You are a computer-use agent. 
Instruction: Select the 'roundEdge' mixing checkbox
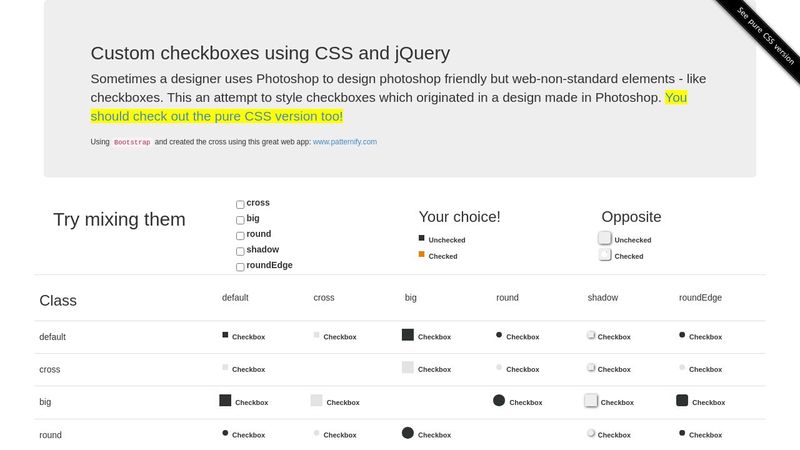click(240, 267)
